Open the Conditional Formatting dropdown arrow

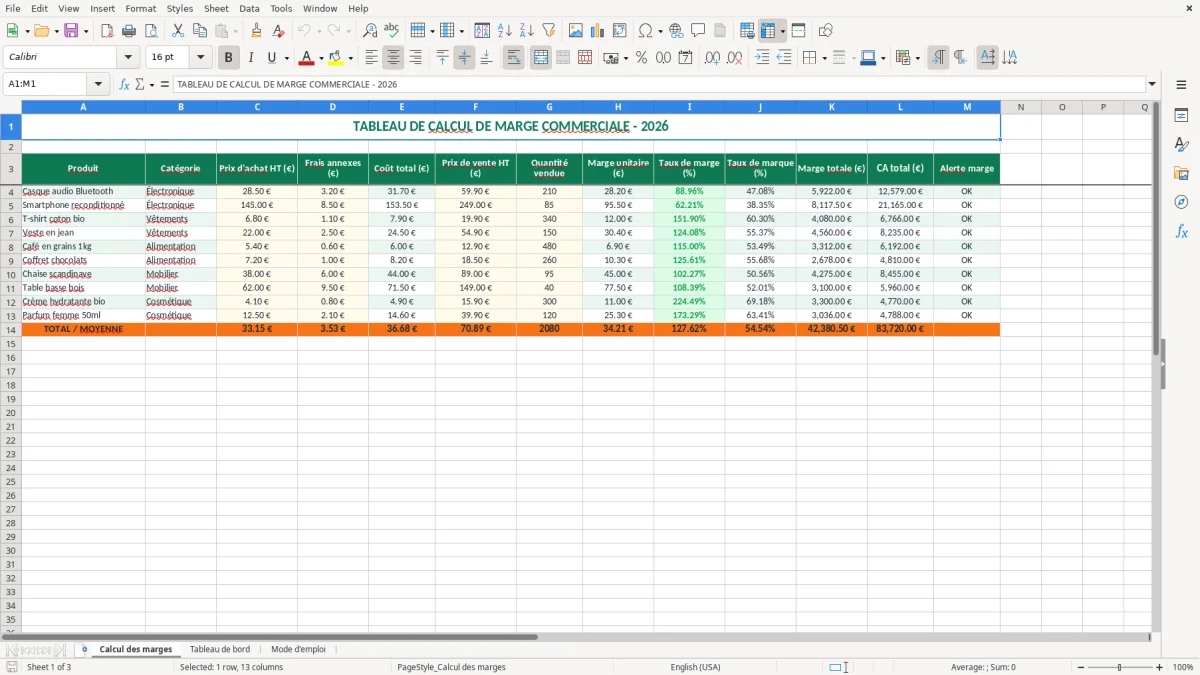point(917,58)
